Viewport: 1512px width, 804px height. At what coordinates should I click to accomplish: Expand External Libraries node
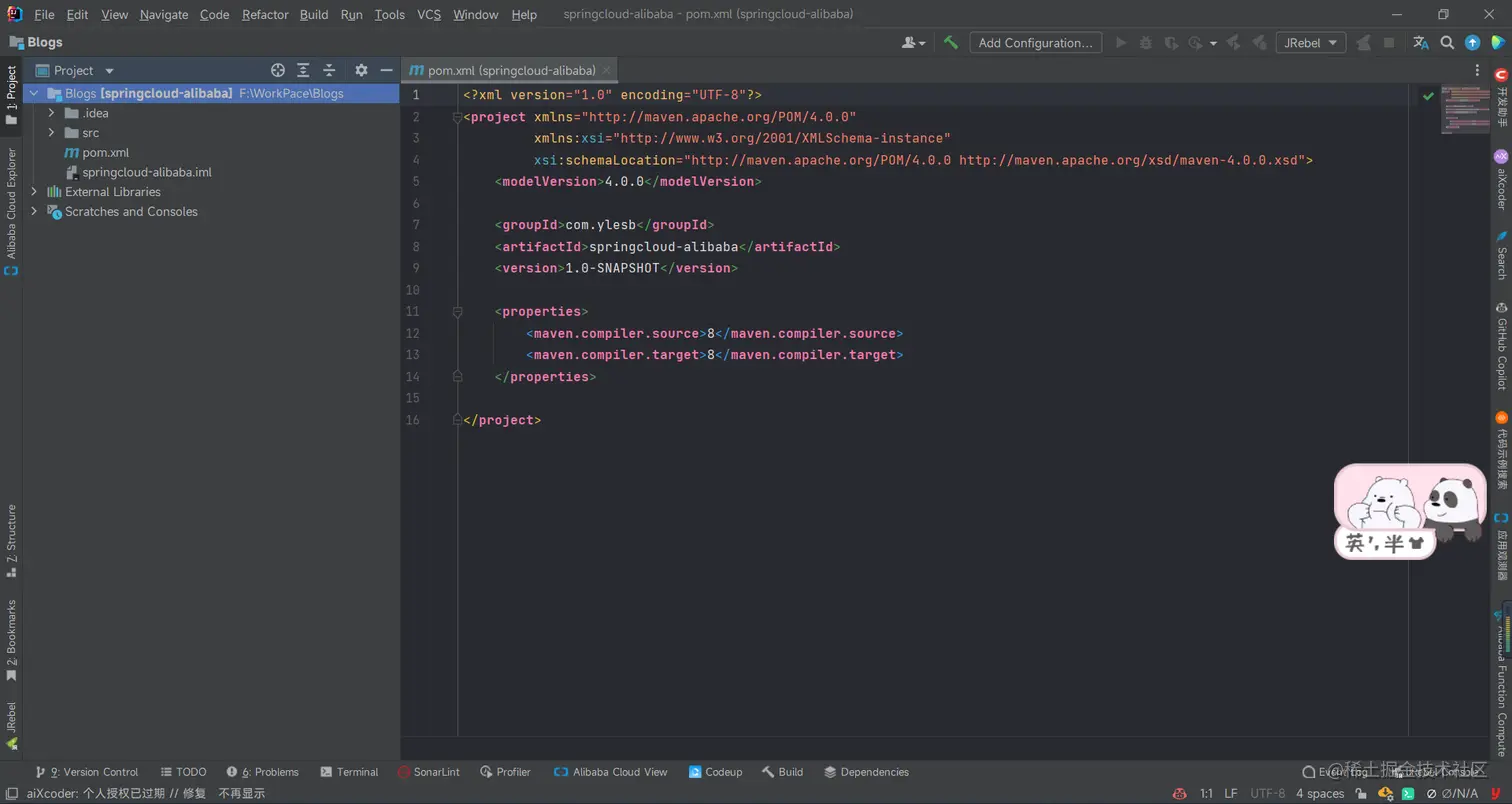pyautogui.click(x=34, y=192)
